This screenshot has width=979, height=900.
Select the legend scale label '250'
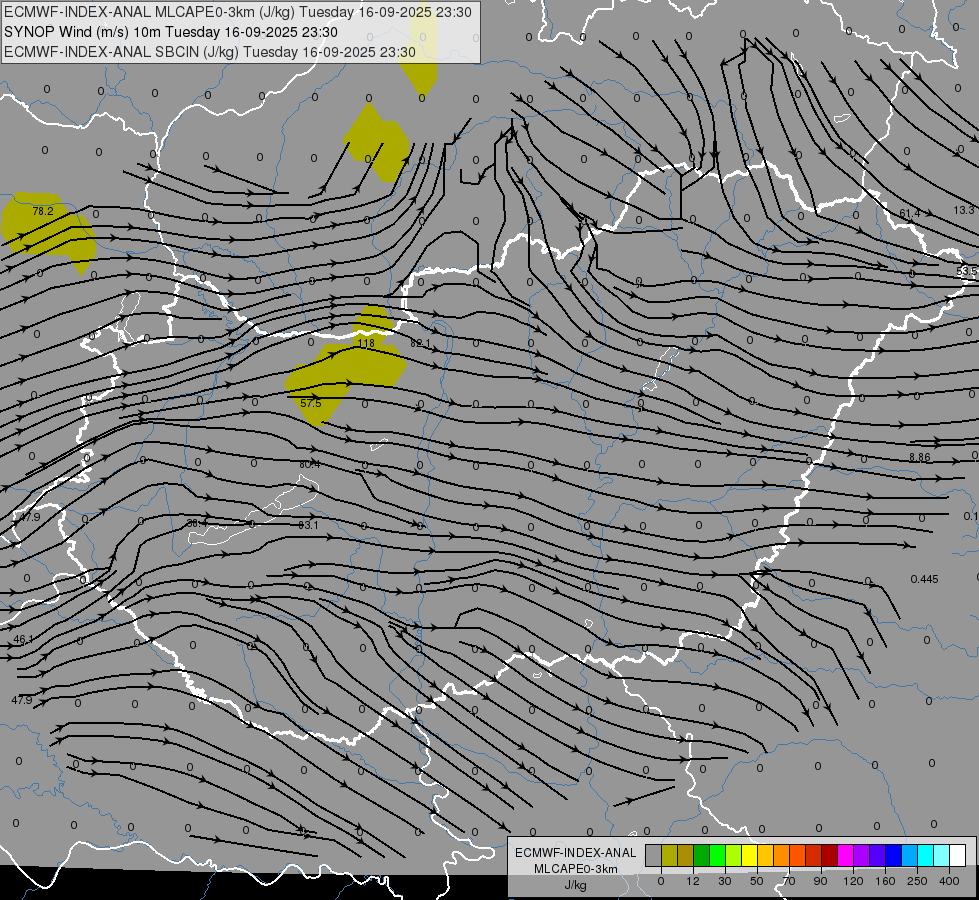[917, 881]
